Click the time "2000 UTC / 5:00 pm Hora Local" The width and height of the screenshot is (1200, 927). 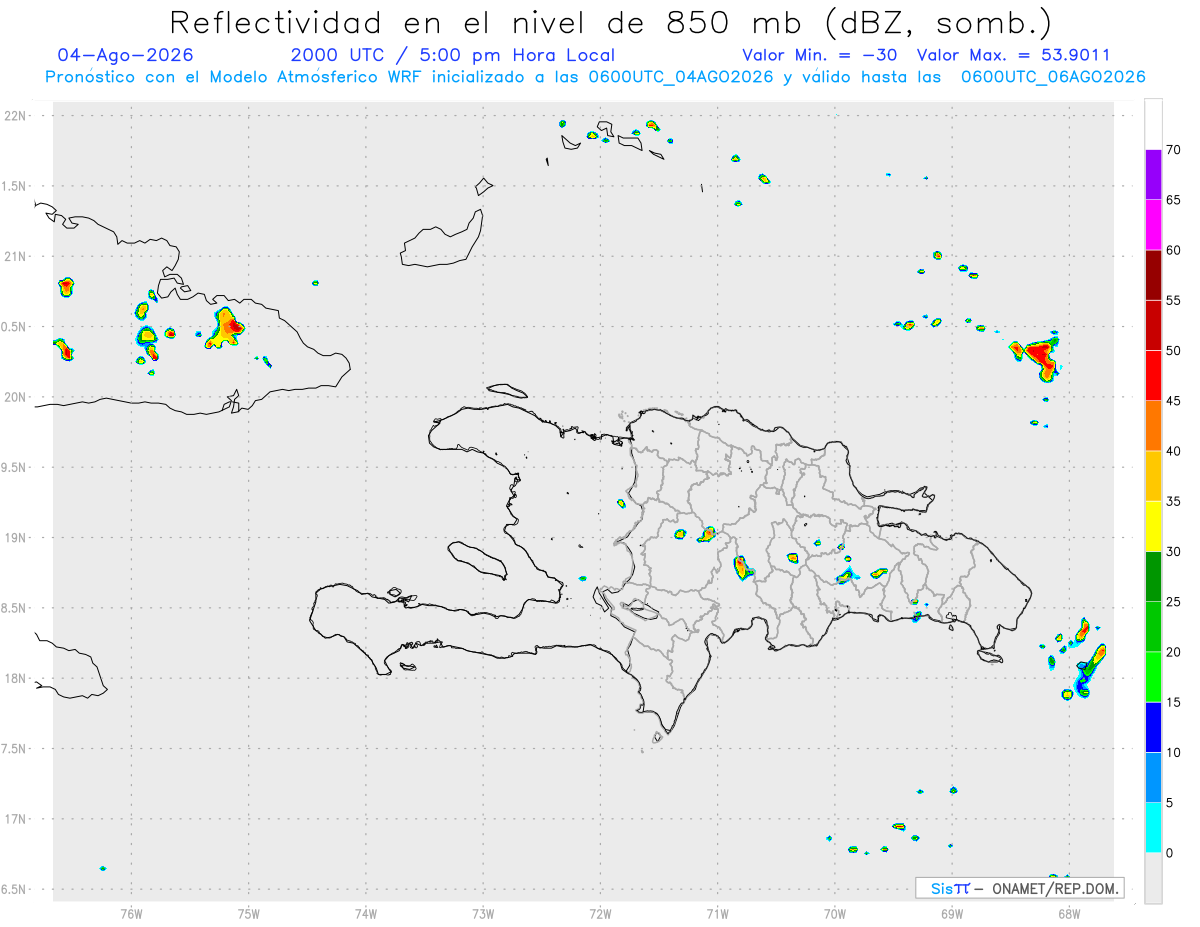click(453, 55)
